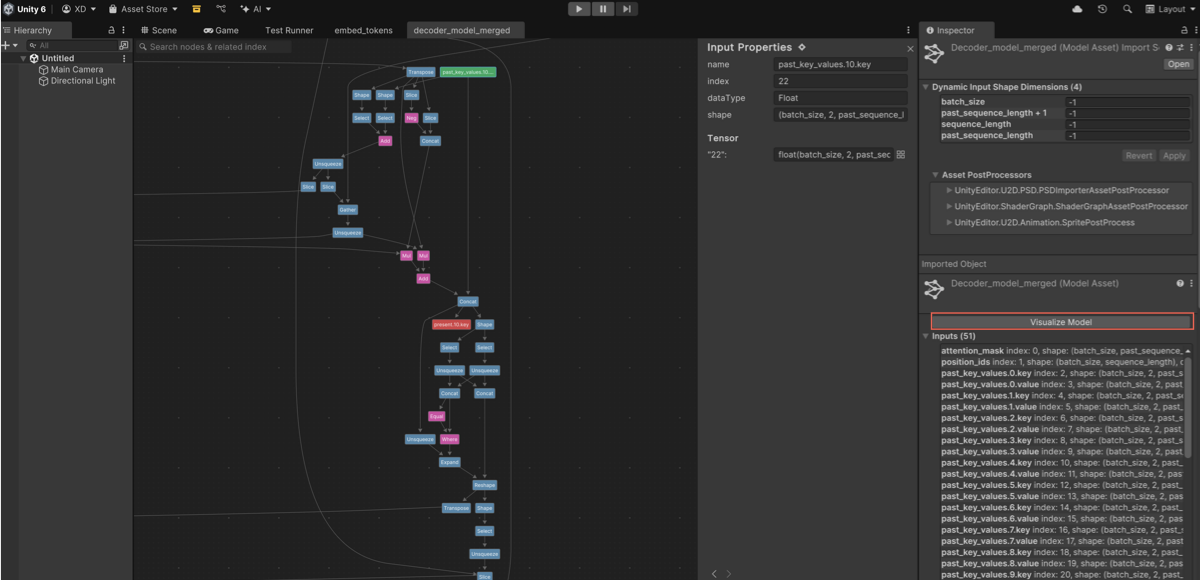
Task: Click the Where node in the graph
Action: point(450,438)
